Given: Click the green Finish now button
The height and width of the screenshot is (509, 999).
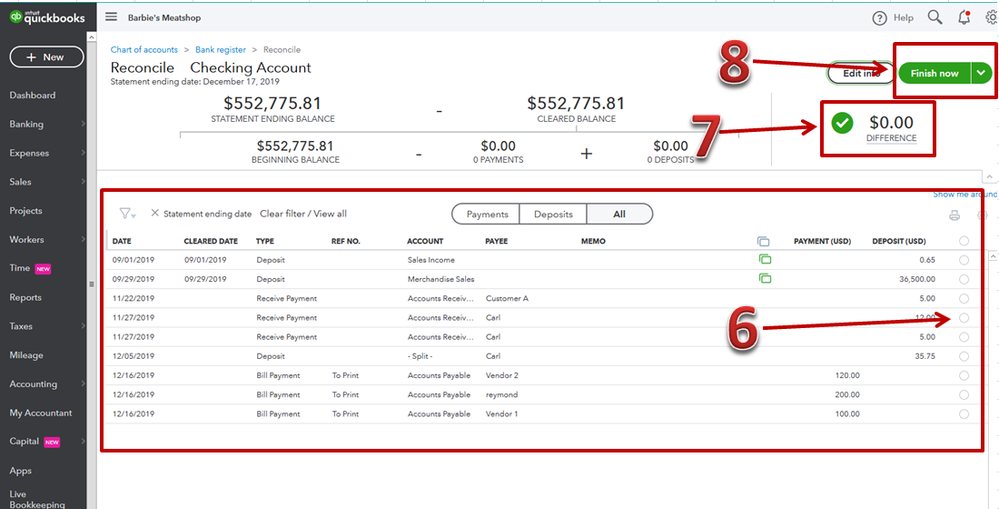Looking at the screenshot, I should (x=934, y=73).
